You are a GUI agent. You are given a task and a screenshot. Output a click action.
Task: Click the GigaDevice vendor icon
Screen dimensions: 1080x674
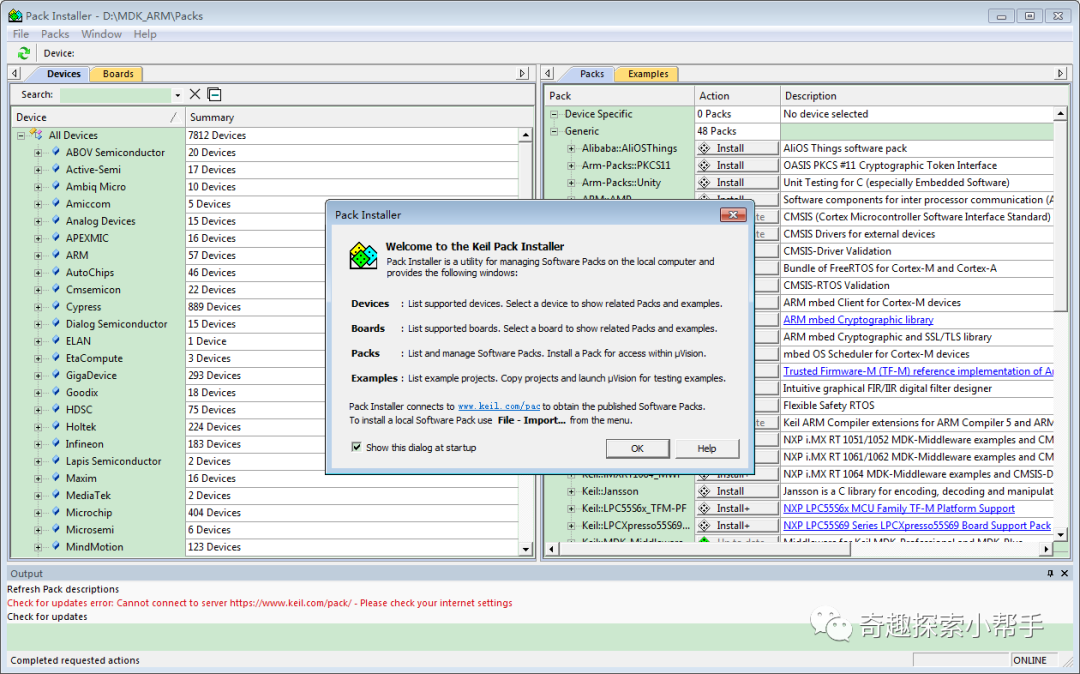[56, 375]
